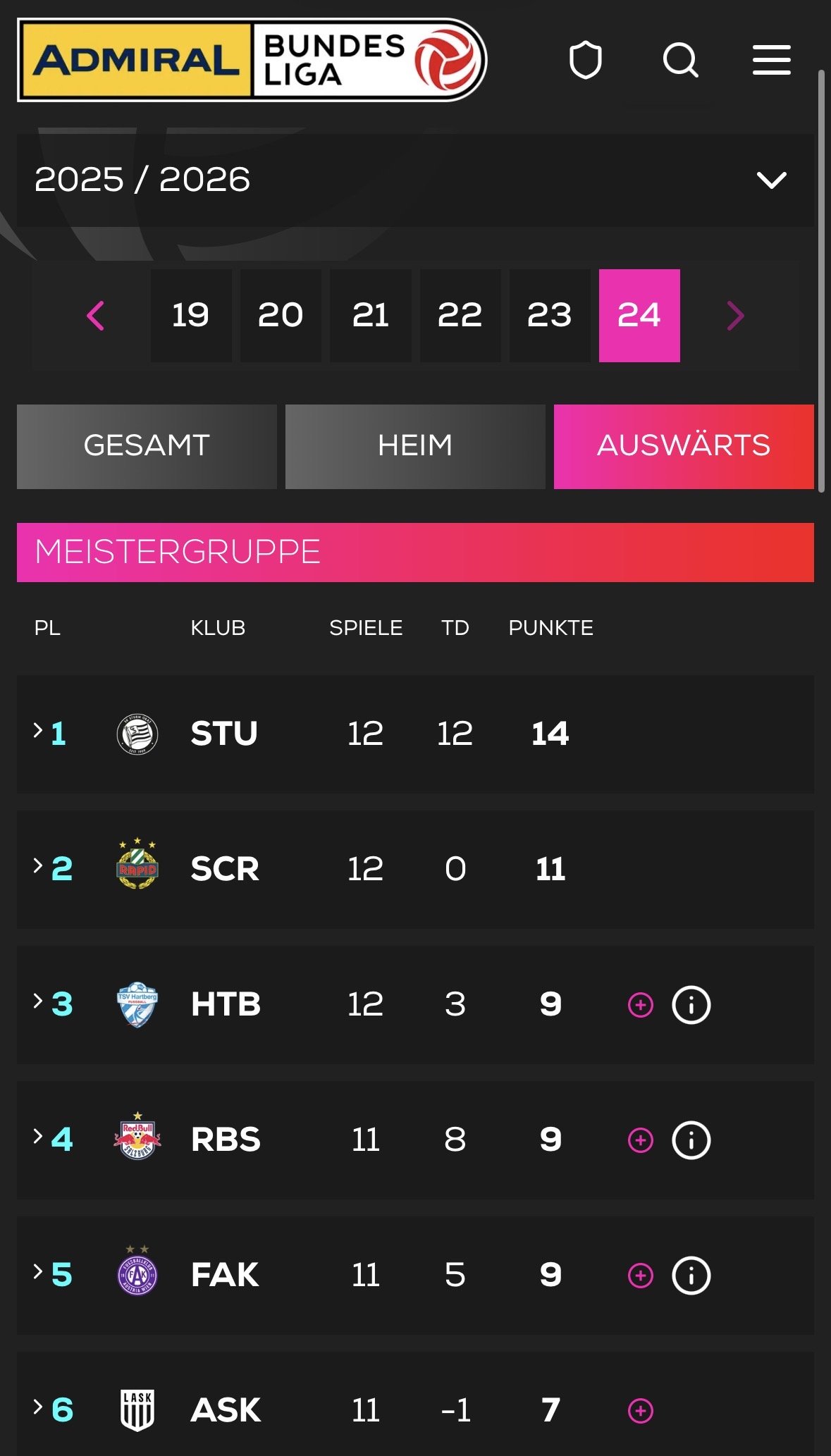Click the Sturm Graz club crest
The image size is (831, 1456).
tap(137, 734)
